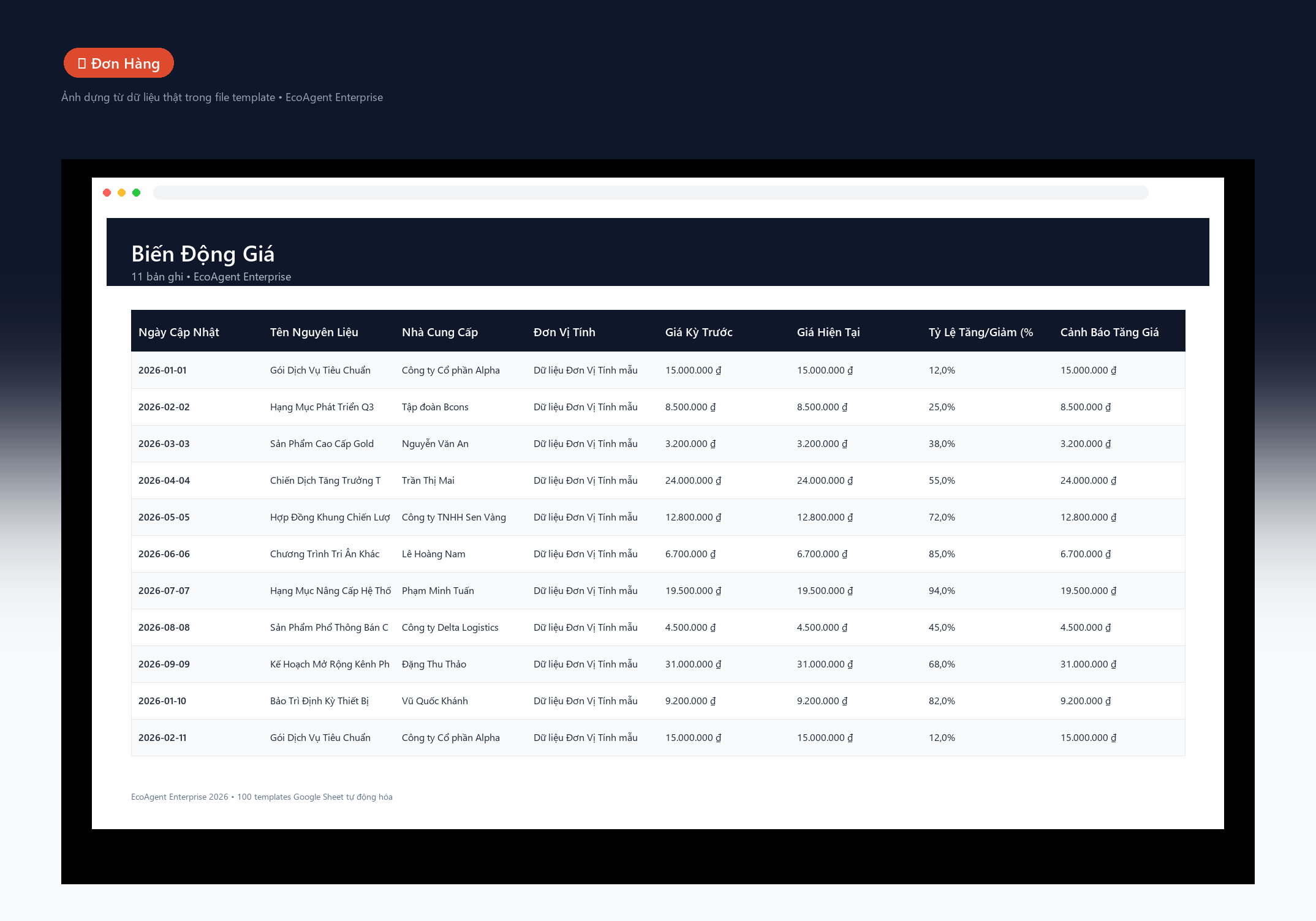Viewport: 1316px width, 921px height.
Task: Click the yellow minimize window dot
Action: point(122,193)
